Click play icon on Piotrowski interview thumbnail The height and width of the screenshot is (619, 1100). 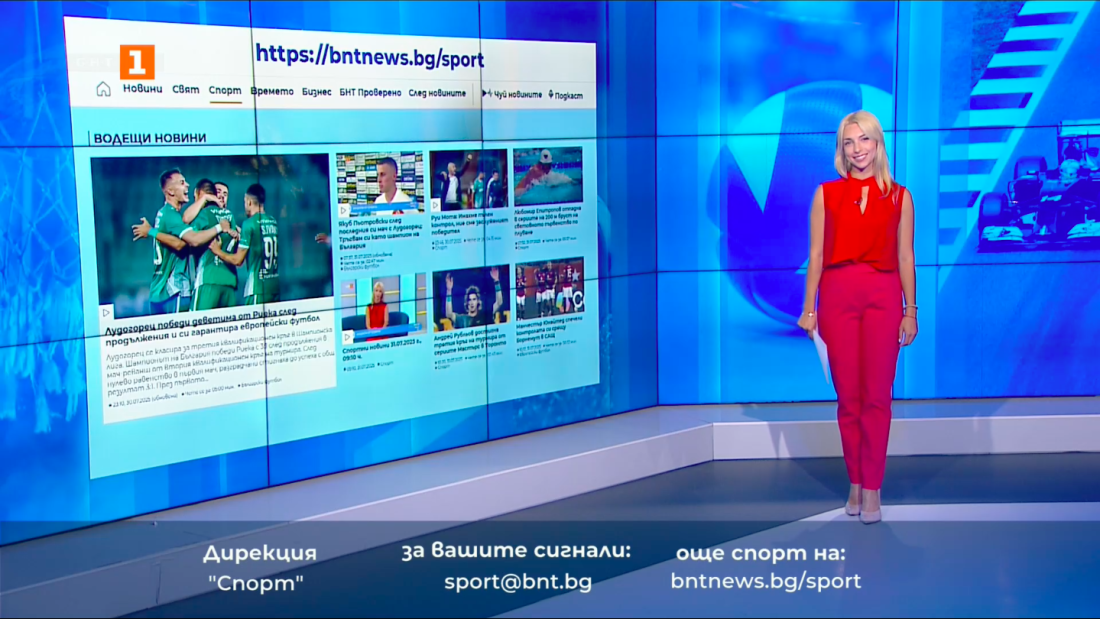coord(344,211)
